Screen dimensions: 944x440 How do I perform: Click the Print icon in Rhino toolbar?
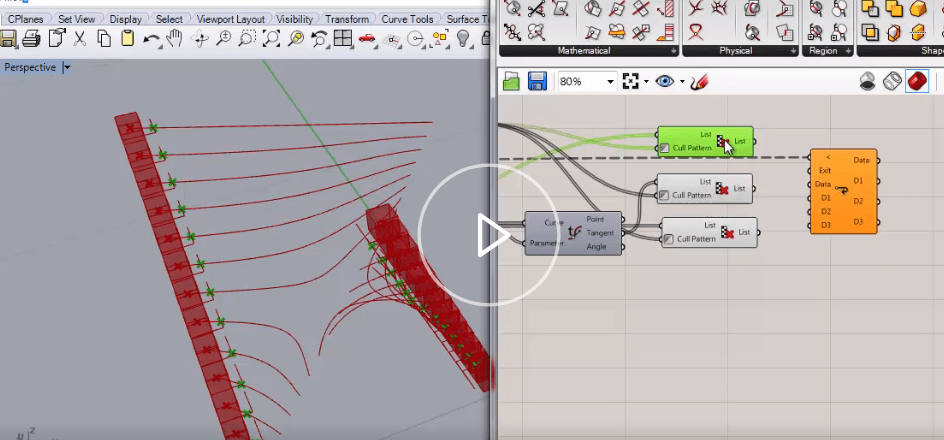point(31,39)
